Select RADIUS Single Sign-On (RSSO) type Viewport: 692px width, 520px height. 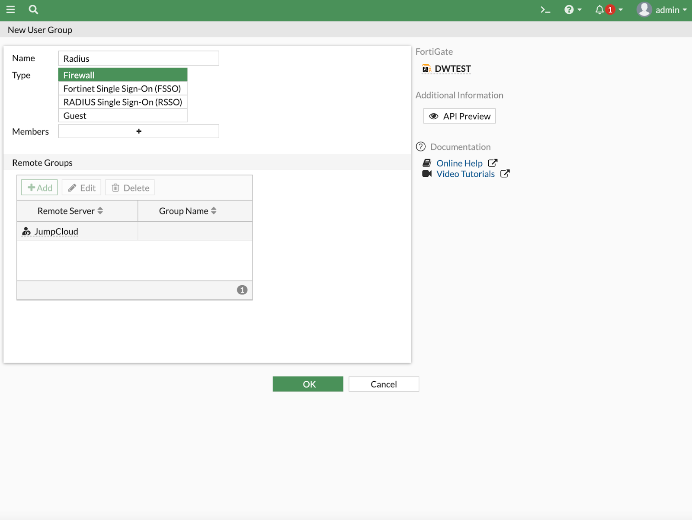tap(123, 102)
